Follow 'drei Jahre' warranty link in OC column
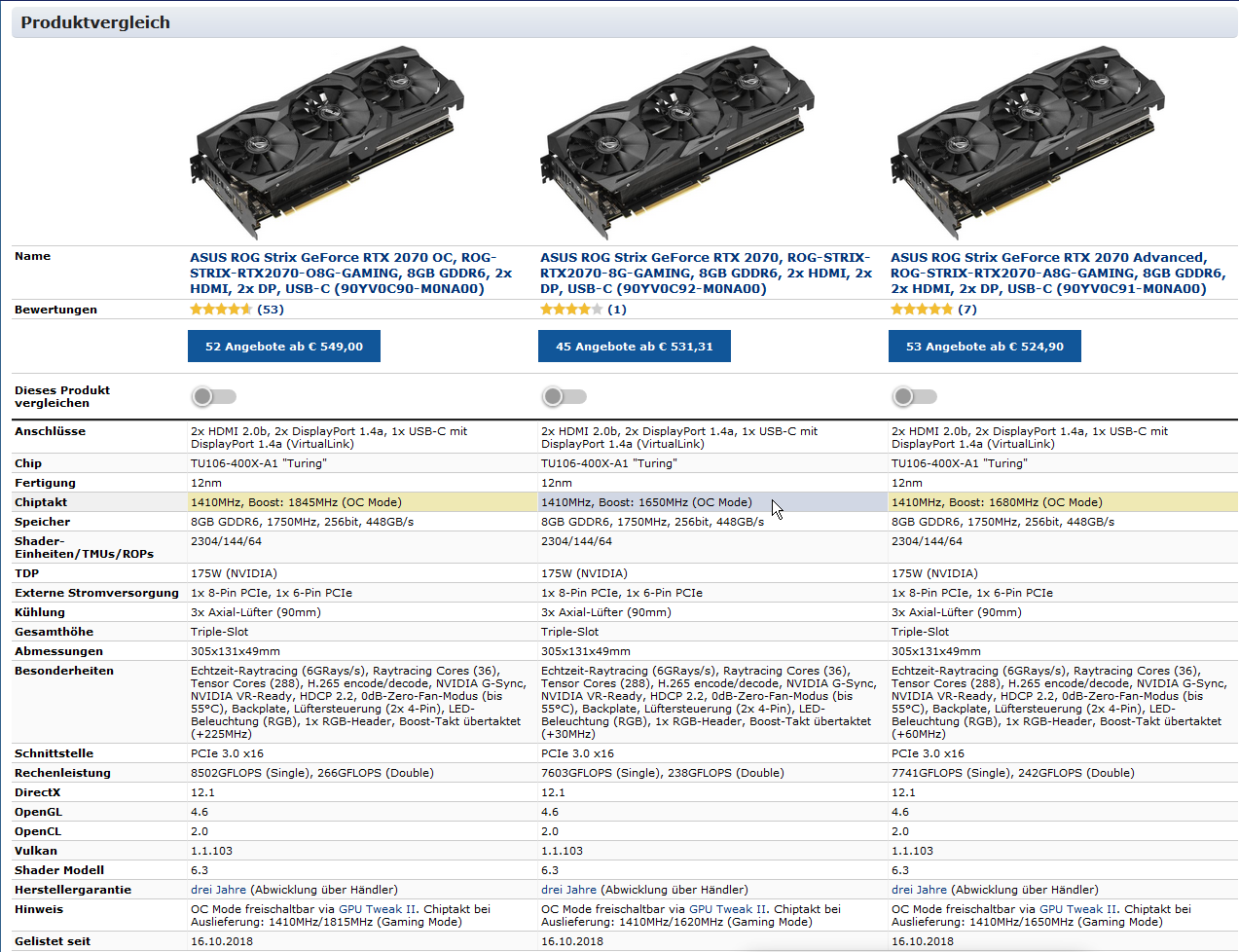This screenshot has height=952, width=1239. 219,890
